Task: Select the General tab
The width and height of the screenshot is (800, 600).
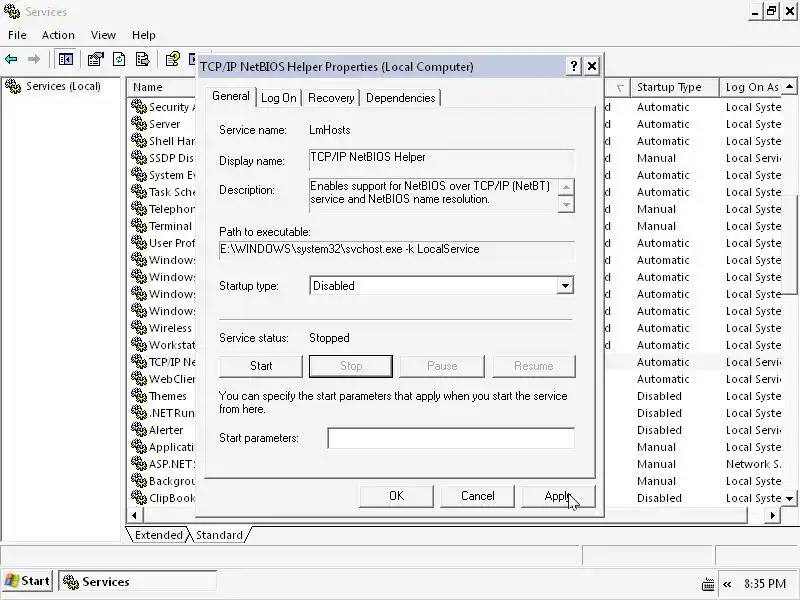Action: coord(231,96)
